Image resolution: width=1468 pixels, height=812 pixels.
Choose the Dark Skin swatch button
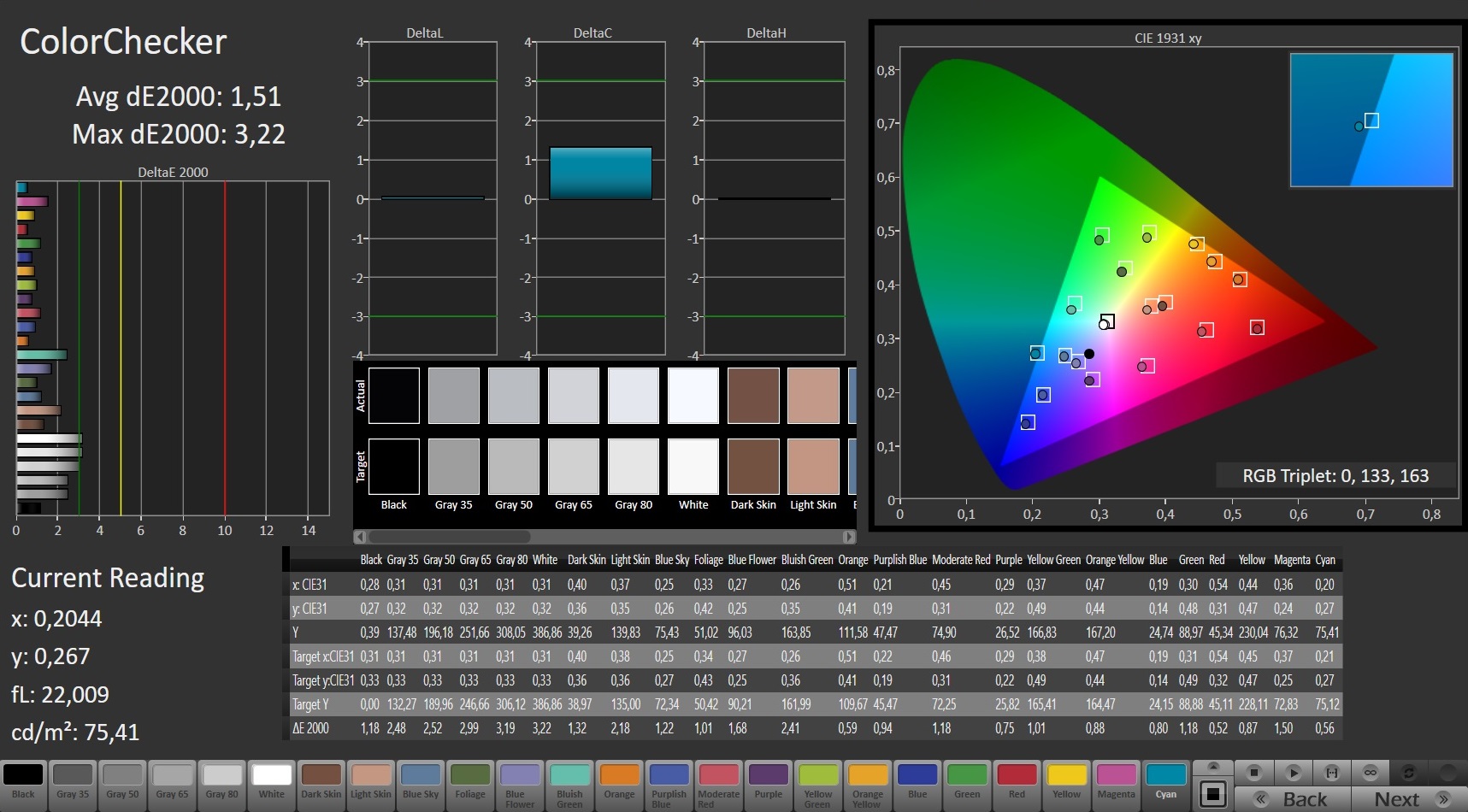[x=321, y=783]
